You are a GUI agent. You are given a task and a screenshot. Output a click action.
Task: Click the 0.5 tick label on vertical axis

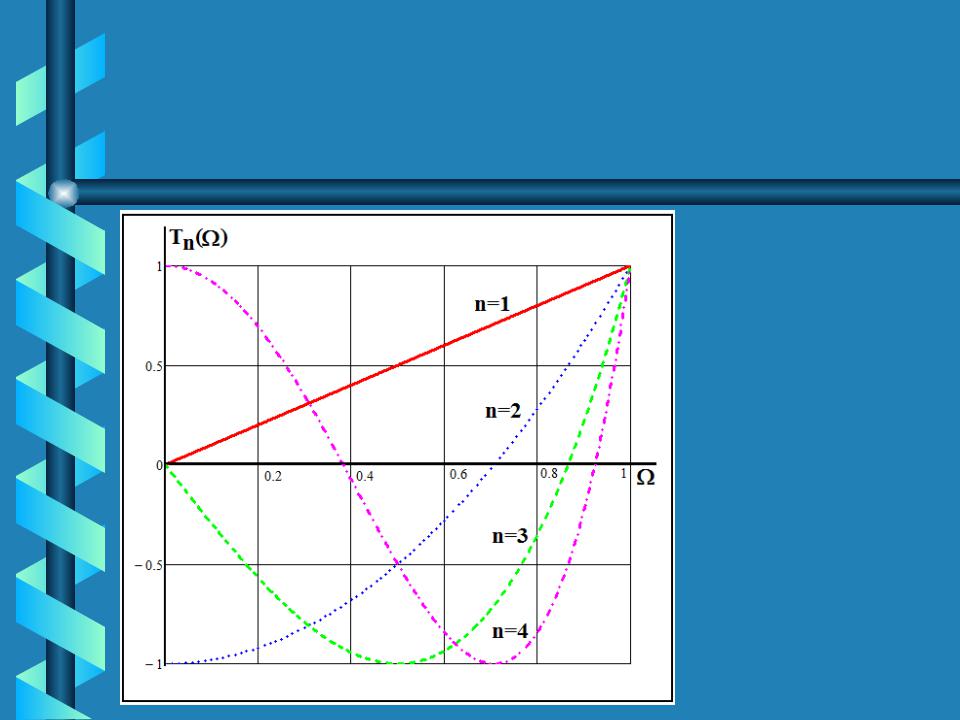click(x=154, y=367)
